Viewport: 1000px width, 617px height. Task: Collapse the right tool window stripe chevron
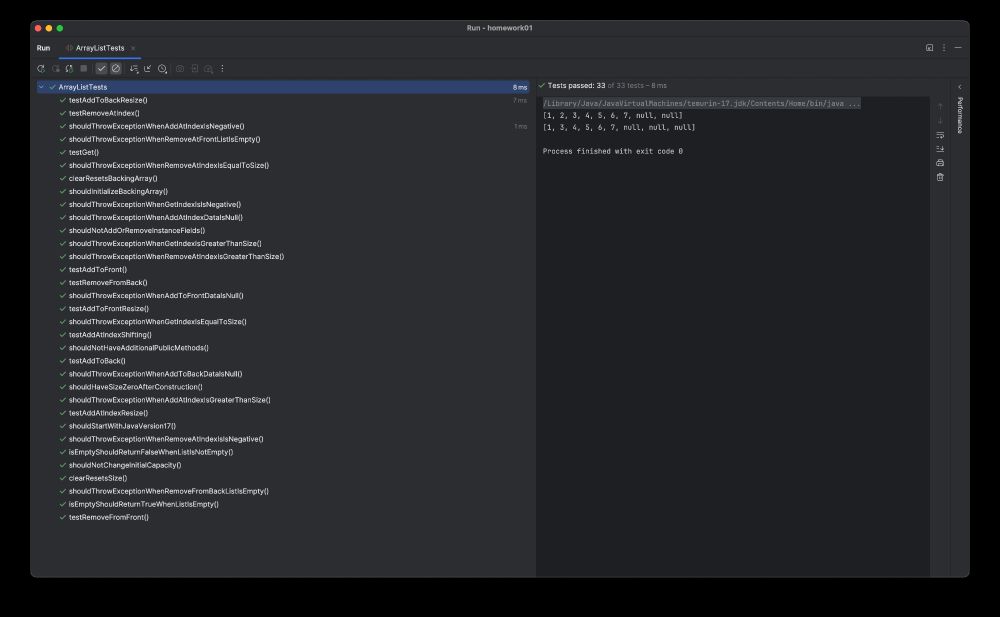tap(960, 87)
